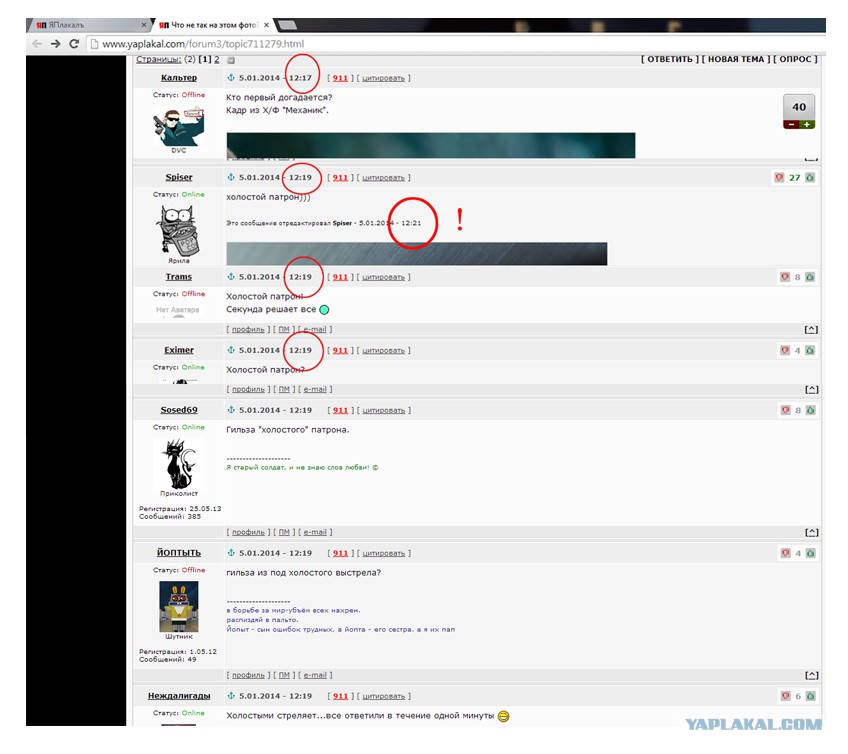848x754 pixels.
Task: Click Spiser's cat avatar
Action: 178,230
